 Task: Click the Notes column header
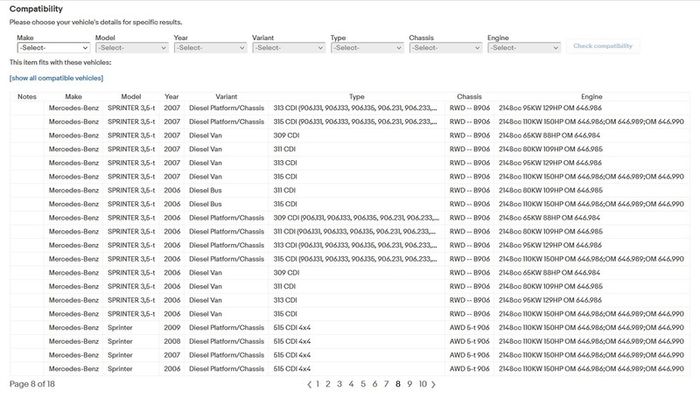(27, 96)
